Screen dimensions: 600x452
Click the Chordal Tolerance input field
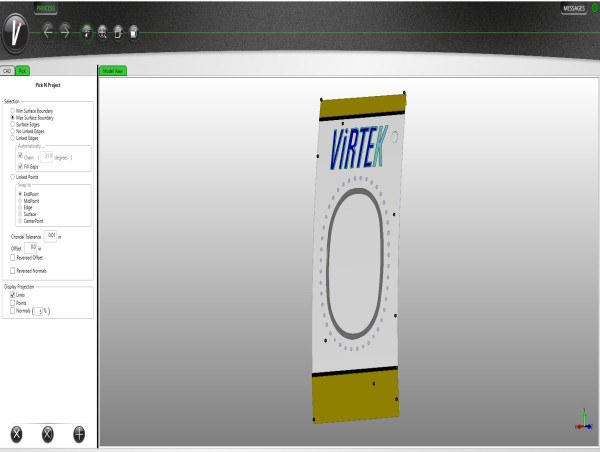pyautogui.click(x=50, y=236)
